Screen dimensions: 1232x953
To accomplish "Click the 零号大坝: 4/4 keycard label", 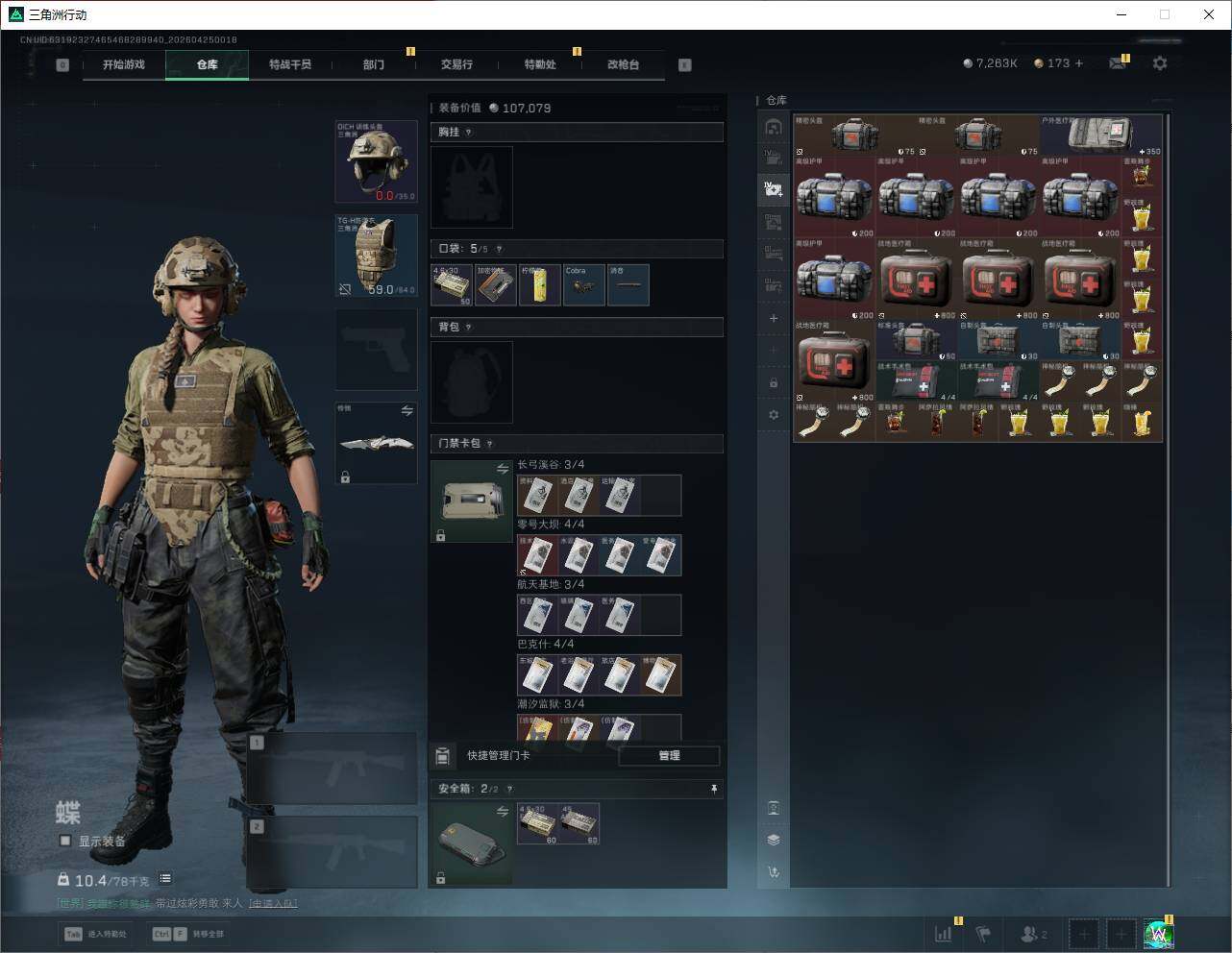I will [x=551, y=525].
